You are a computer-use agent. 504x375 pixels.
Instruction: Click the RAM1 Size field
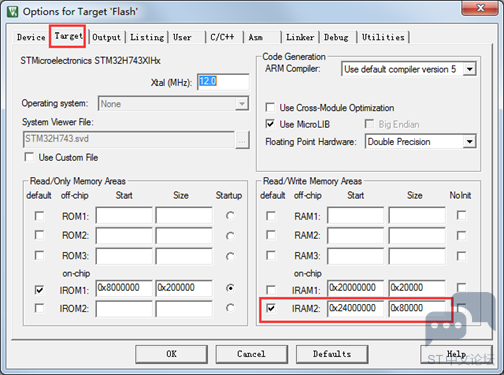[417, 216]
